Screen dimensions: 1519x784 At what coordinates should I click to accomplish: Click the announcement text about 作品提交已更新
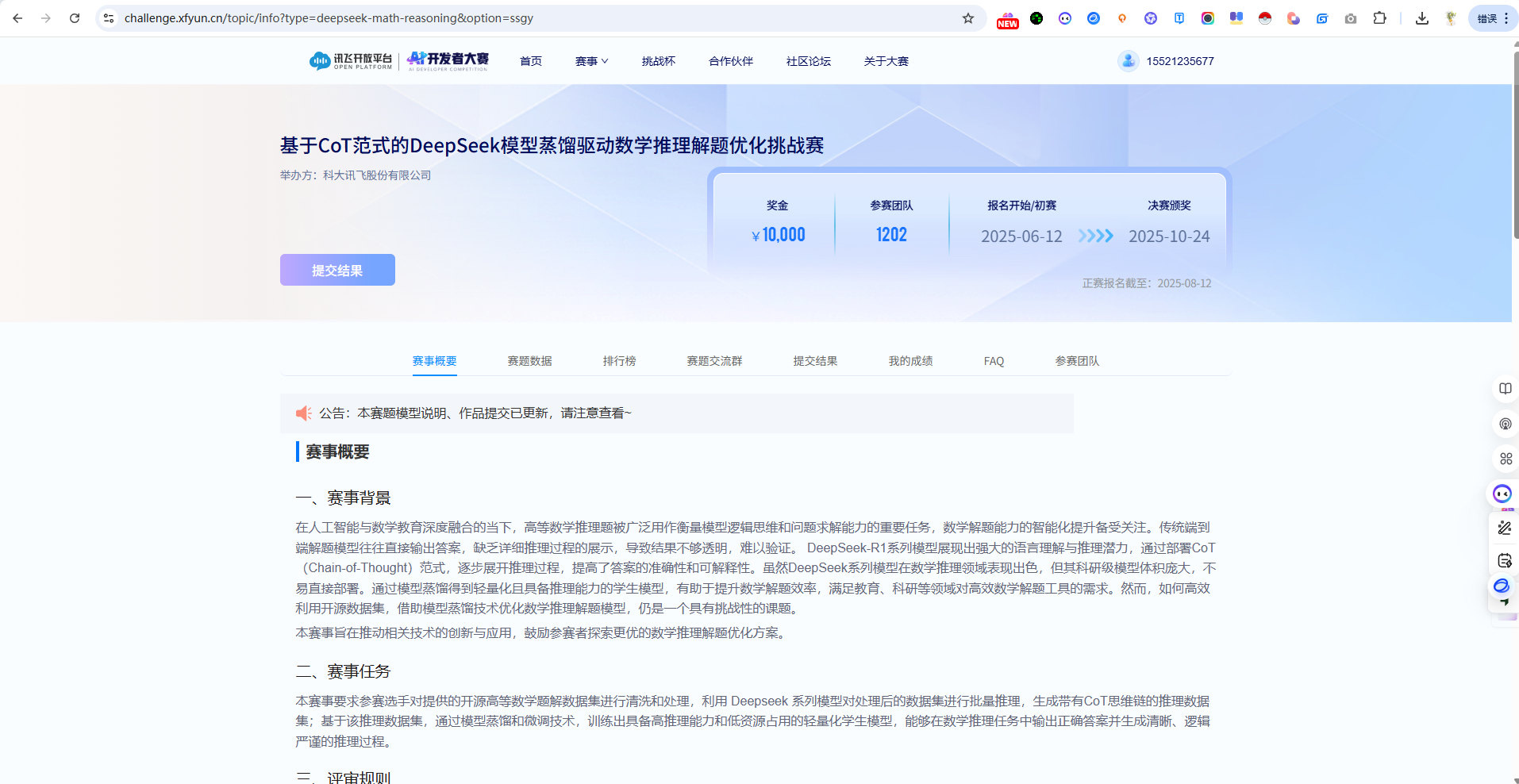pyautogui.click(x=475, y=413)
